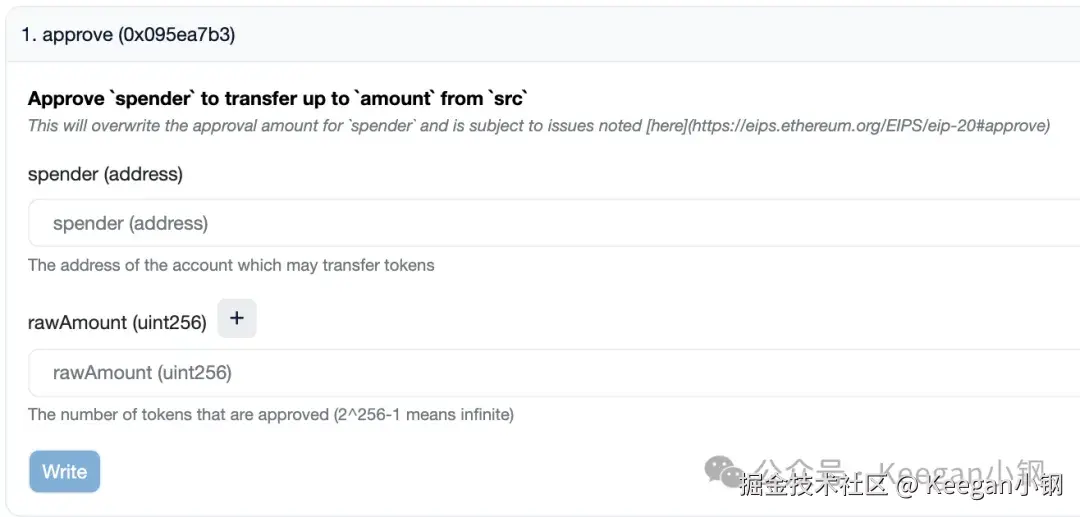1080x517 pixels.
Task: Click the plus icon beside rawAmount
Action: (237, 319)
